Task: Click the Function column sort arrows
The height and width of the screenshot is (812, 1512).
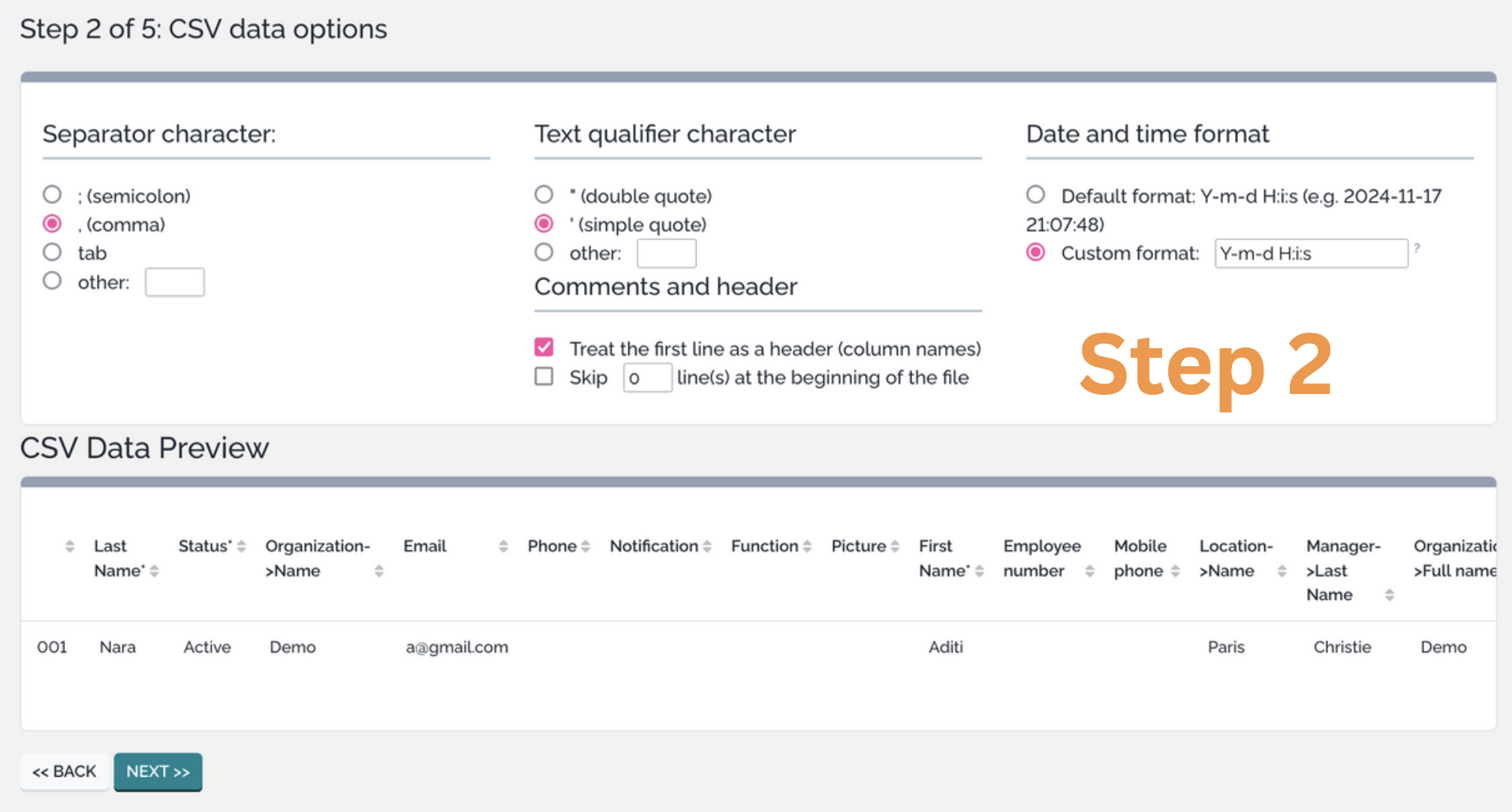Action: (x=807, y=547)
